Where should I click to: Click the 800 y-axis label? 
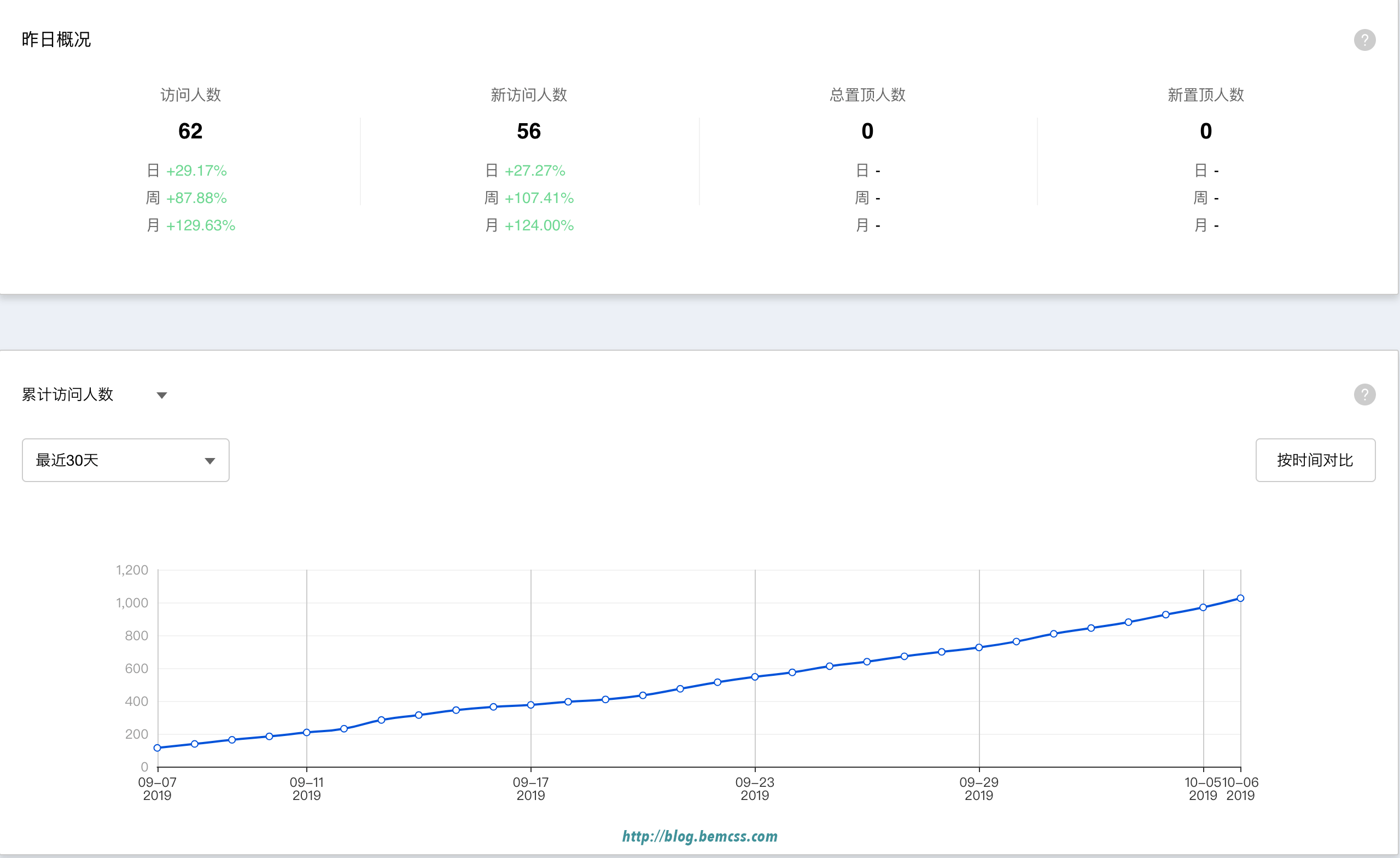(136, 636)
